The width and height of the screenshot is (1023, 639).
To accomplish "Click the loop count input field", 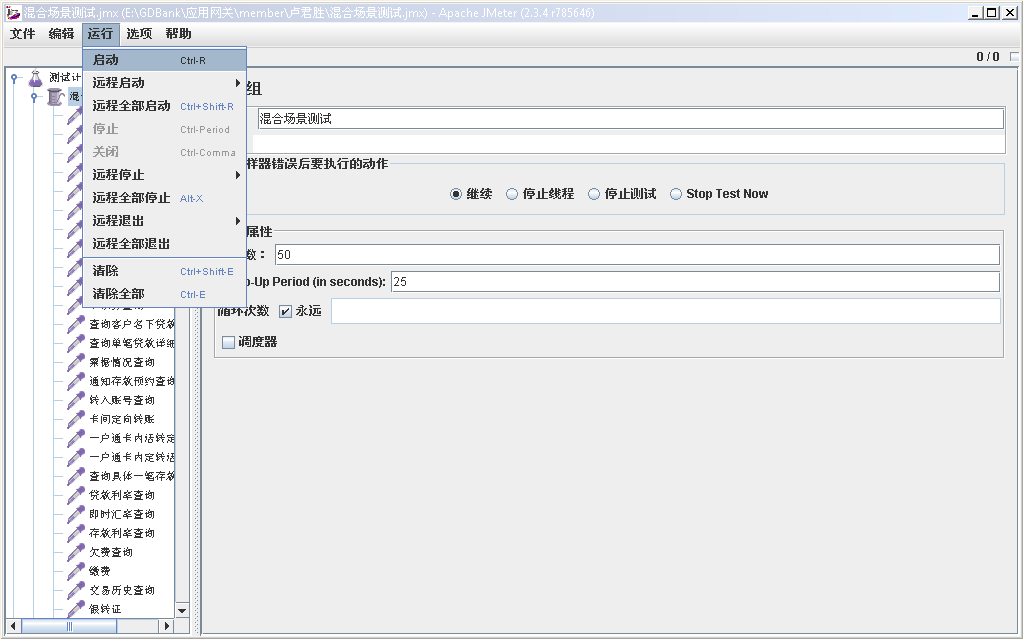I will 665,311.
